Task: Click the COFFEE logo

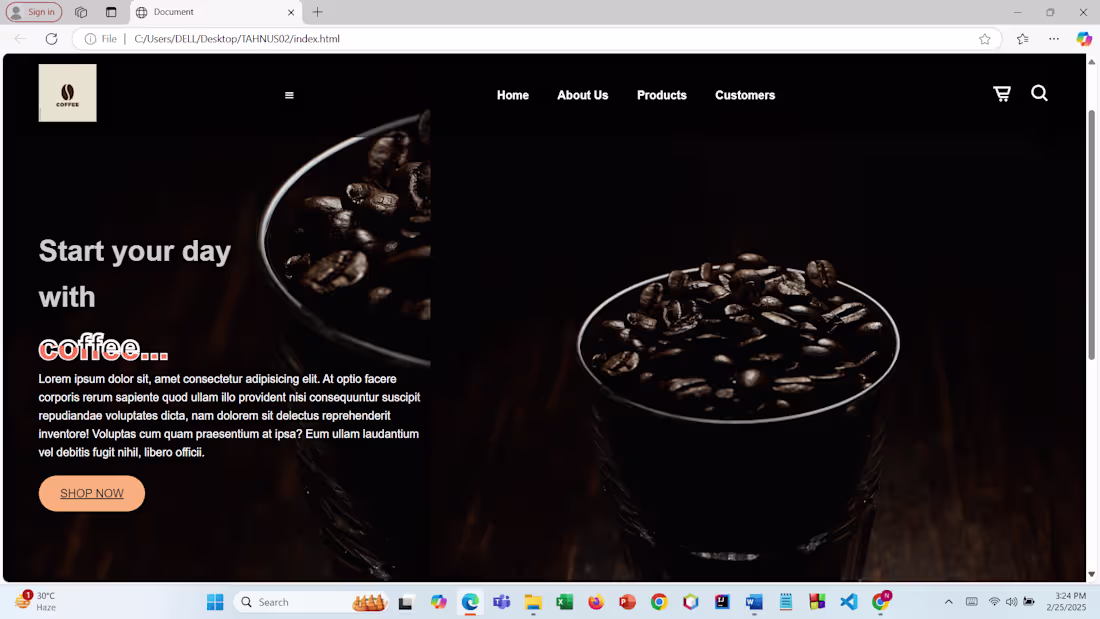Action: (x=67, y=92)
